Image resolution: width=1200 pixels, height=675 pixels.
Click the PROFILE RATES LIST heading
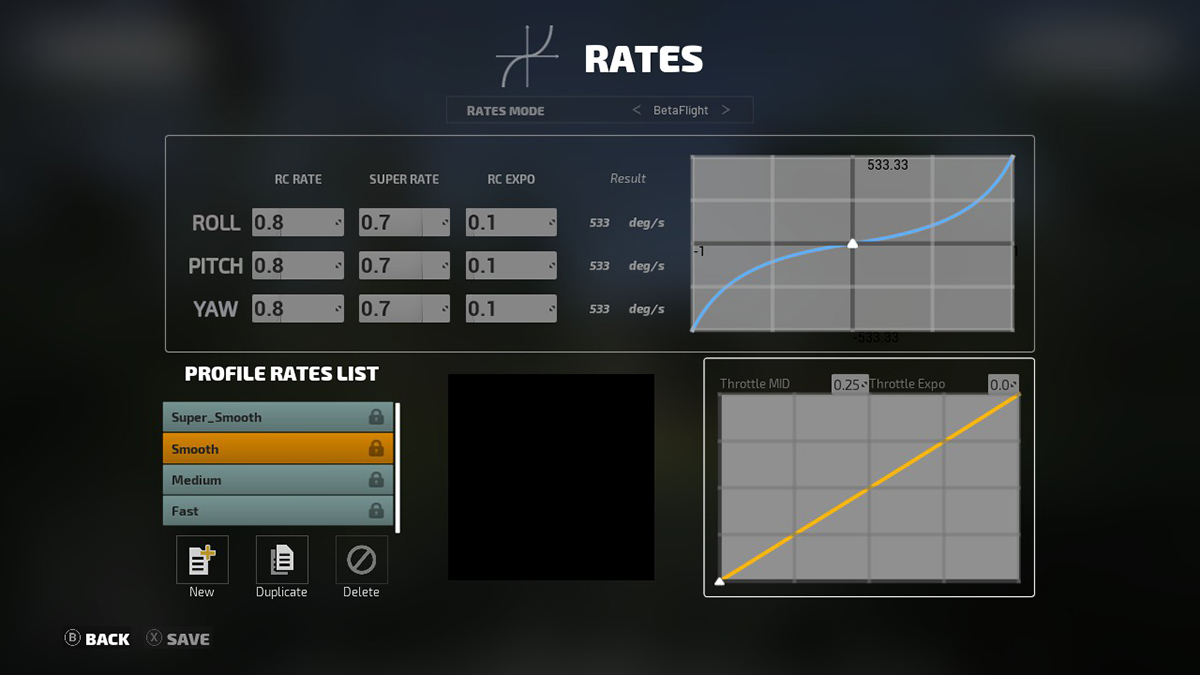282,374
